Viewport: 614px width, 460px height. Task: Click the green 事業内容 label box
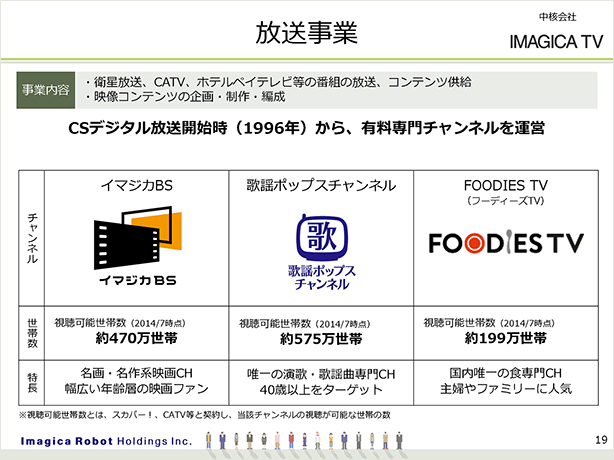(46, 90)
